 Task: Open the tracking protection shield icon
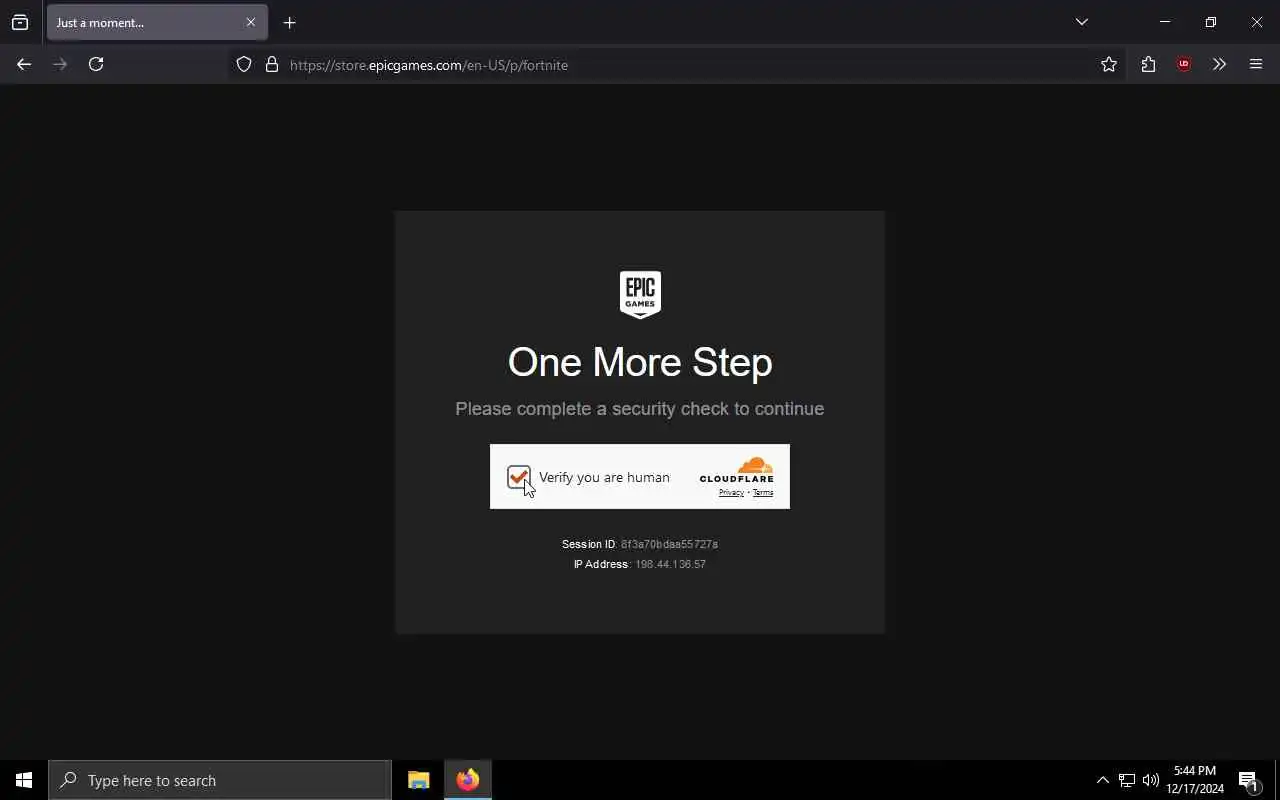pyautogui.click(x=244, y=64)
